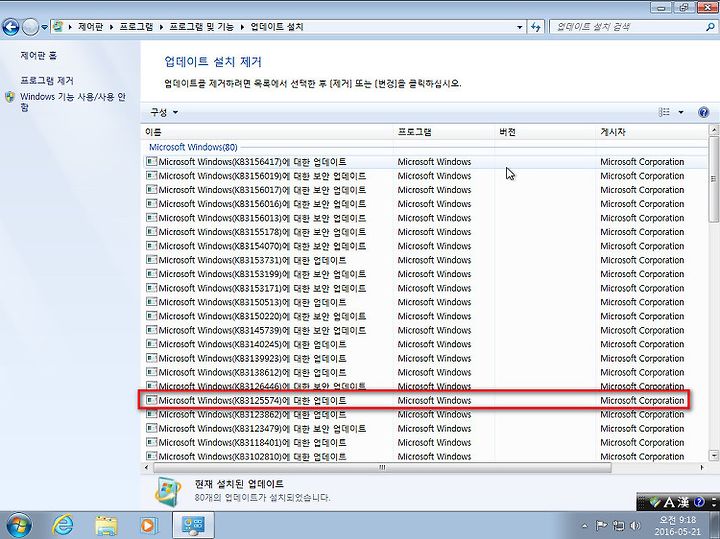Select 제어판 in the breadcrumb path
The height and width of the screenshot is (539, 720).
pyautogui.click(x=90, y=27)
